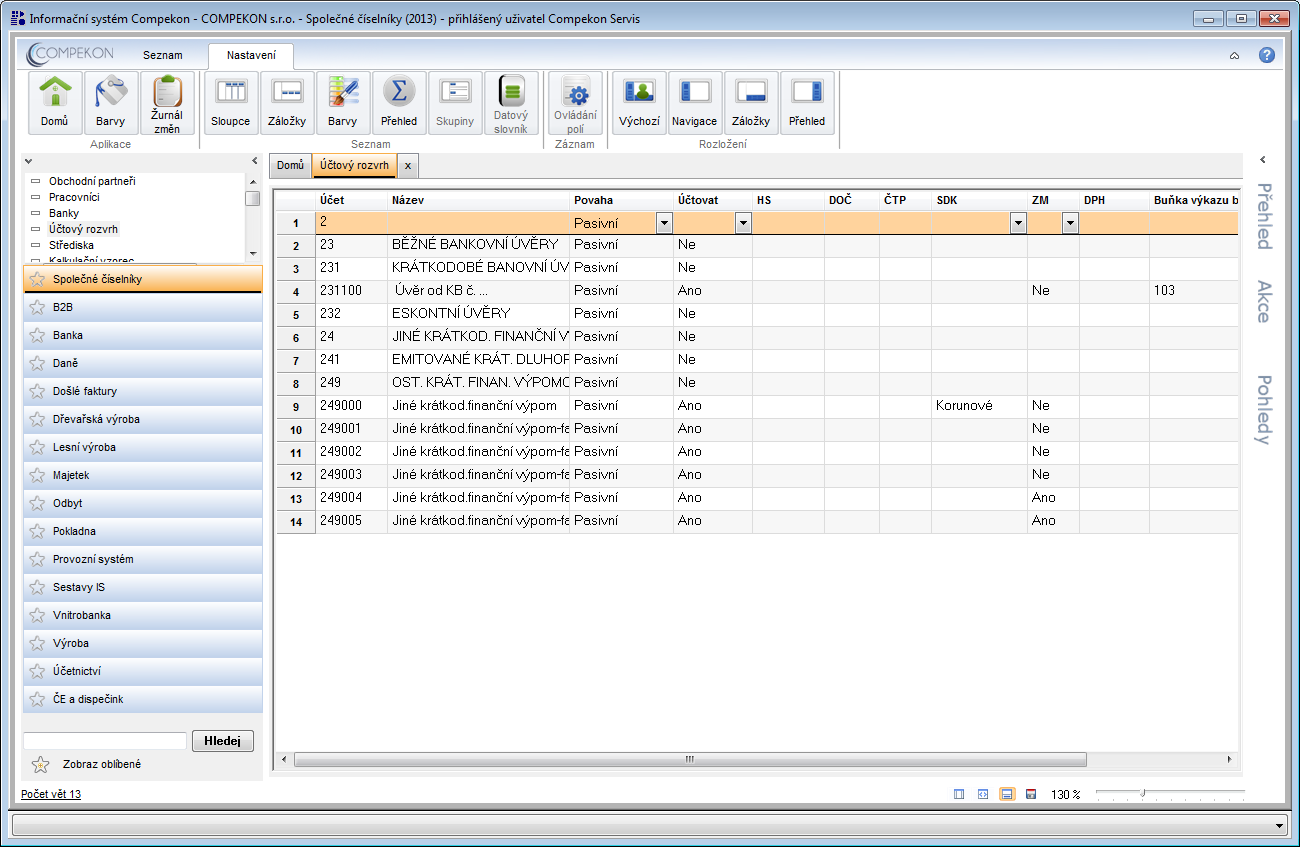This screenshot has width=1300, height=847.
Task: Open the SDK filter dropdown arrow
Action: click(1018, 224)
